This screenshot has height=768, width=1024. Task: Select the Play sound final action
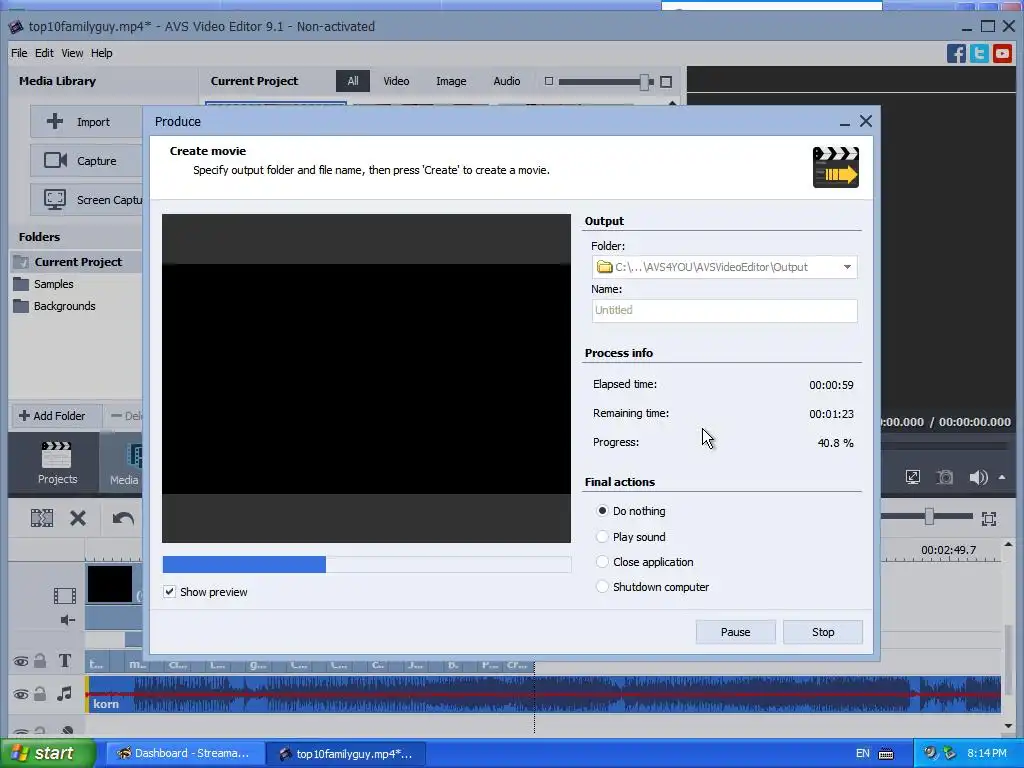tap(602, 537)
